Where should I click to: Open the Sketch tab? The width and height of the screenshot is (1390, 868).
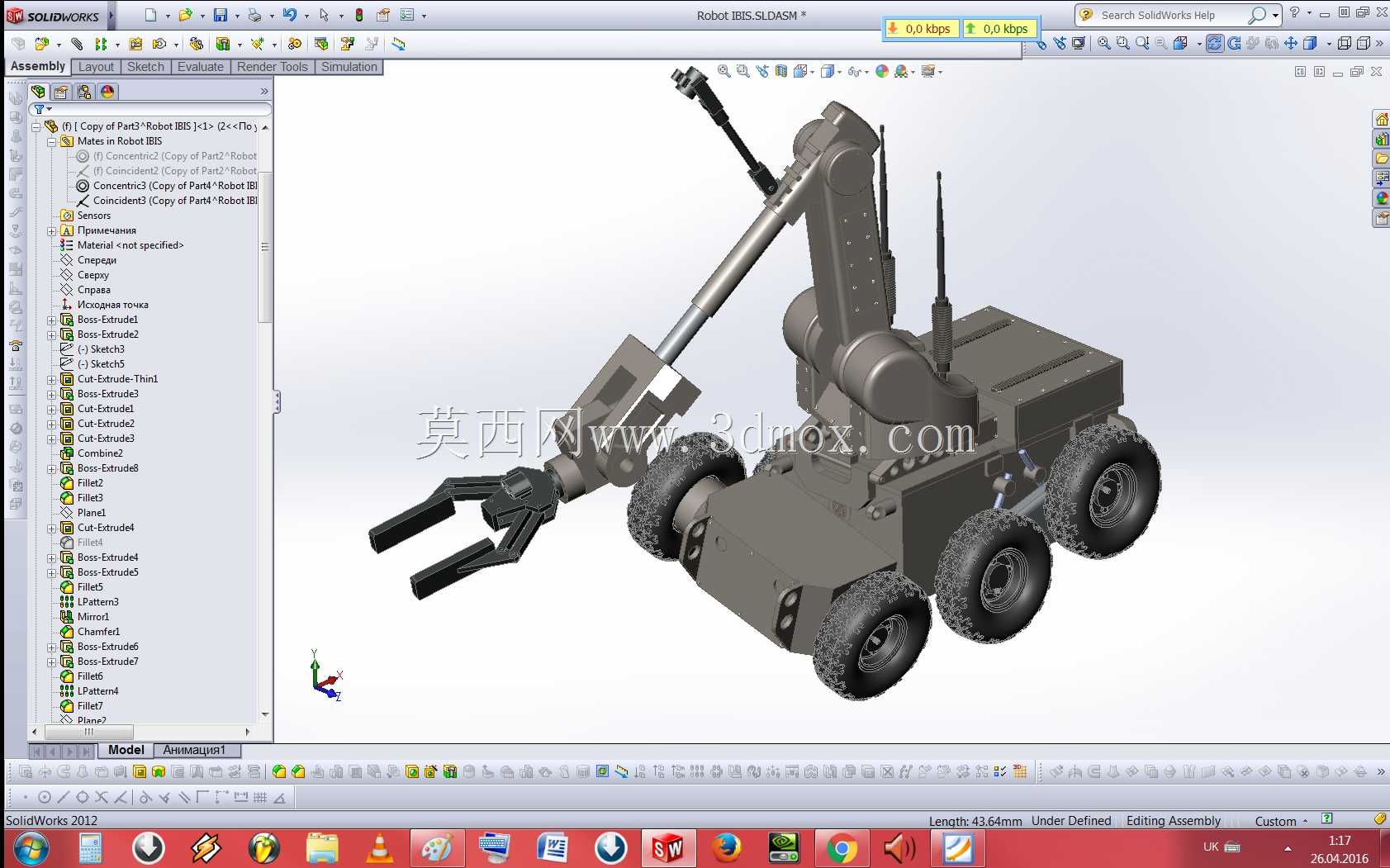click(145, 67)
